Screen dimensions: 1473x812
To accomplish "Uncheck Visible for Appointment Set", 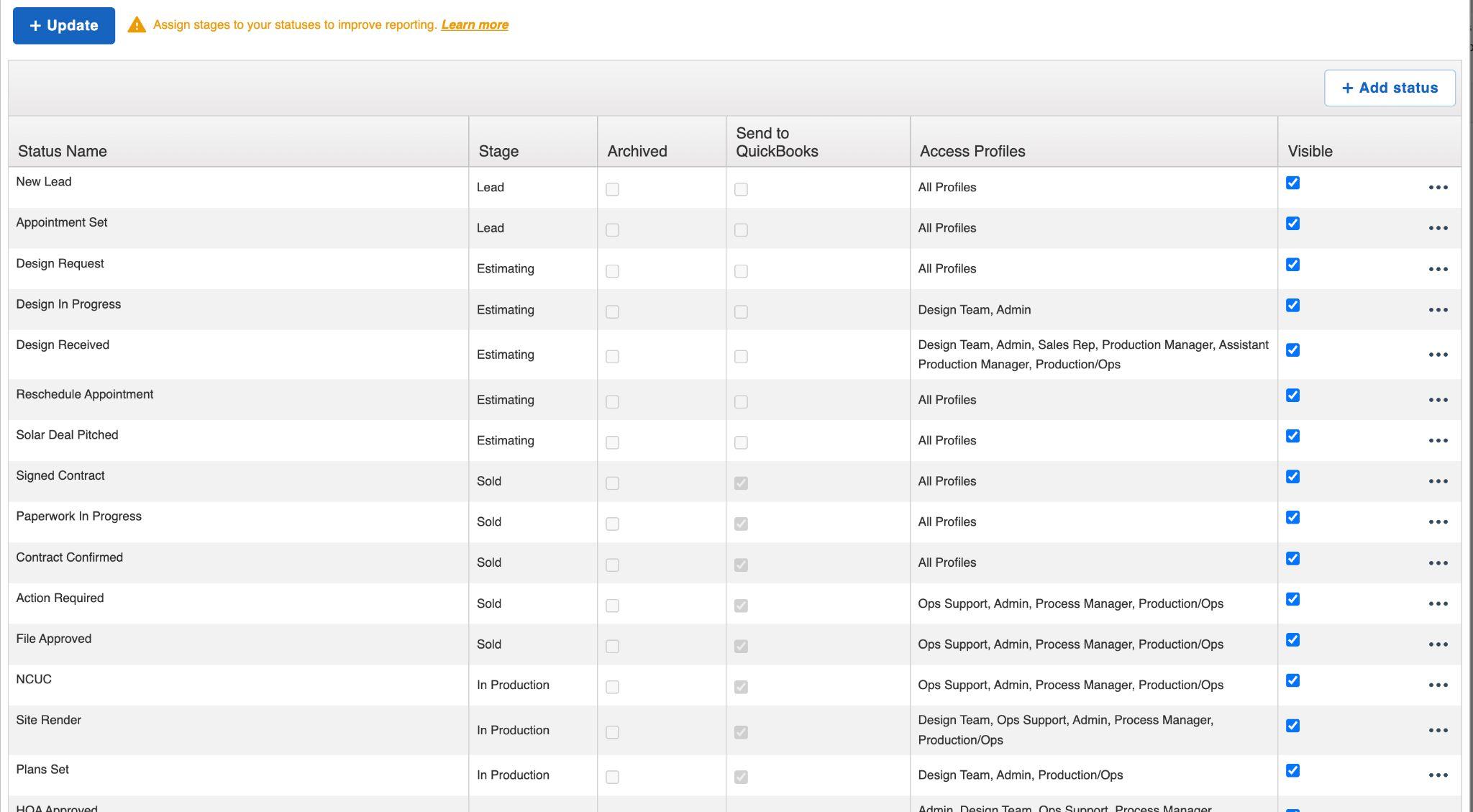I will click(1292, 224).
